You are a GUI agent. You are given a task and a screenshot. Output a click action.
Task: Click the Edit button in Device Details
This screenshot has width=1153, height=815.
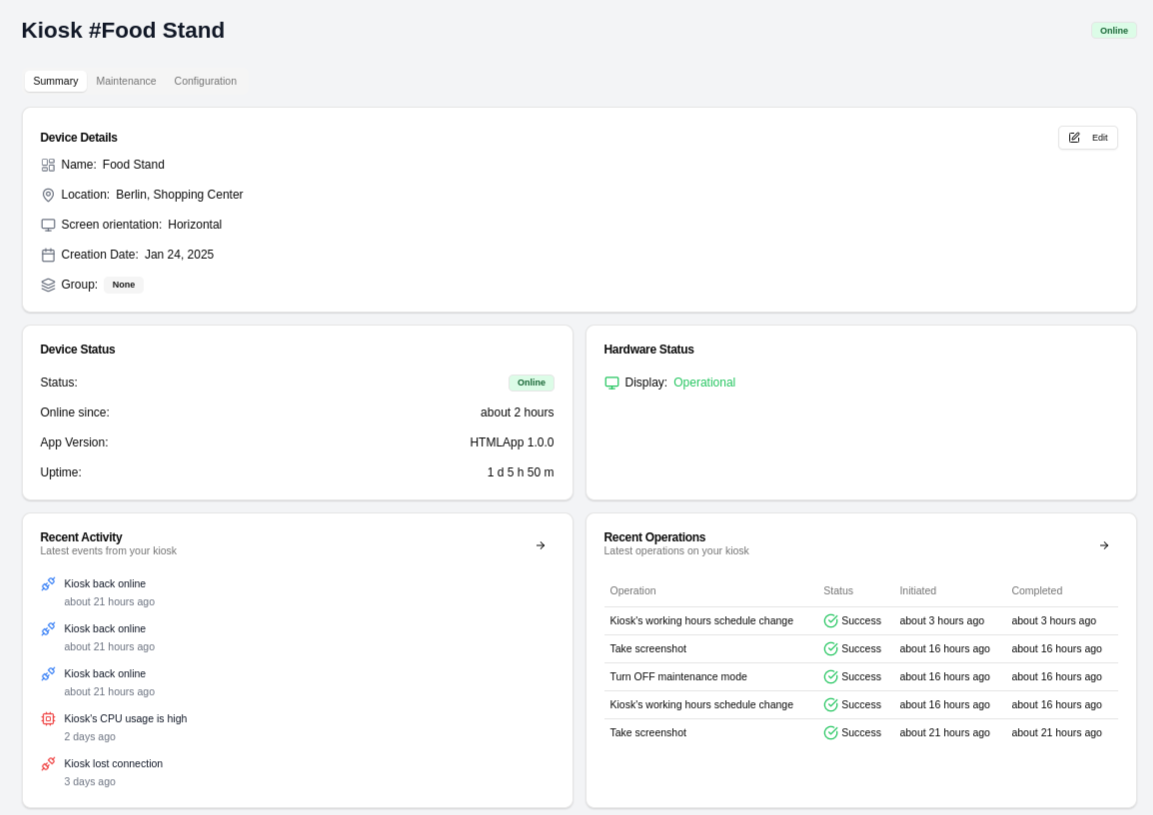point(1088,138)
